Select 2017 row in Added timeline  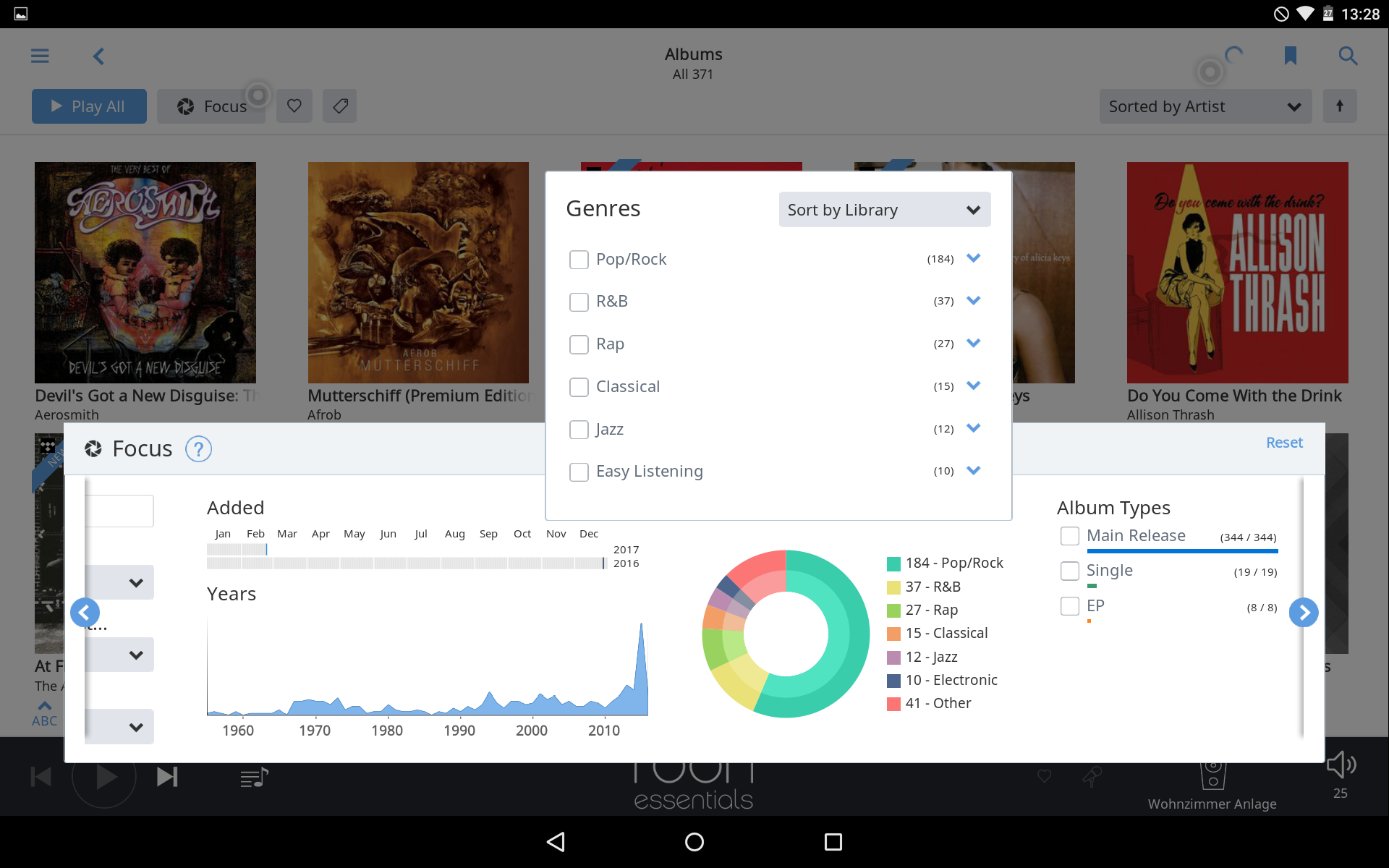[x=423, y=550]
